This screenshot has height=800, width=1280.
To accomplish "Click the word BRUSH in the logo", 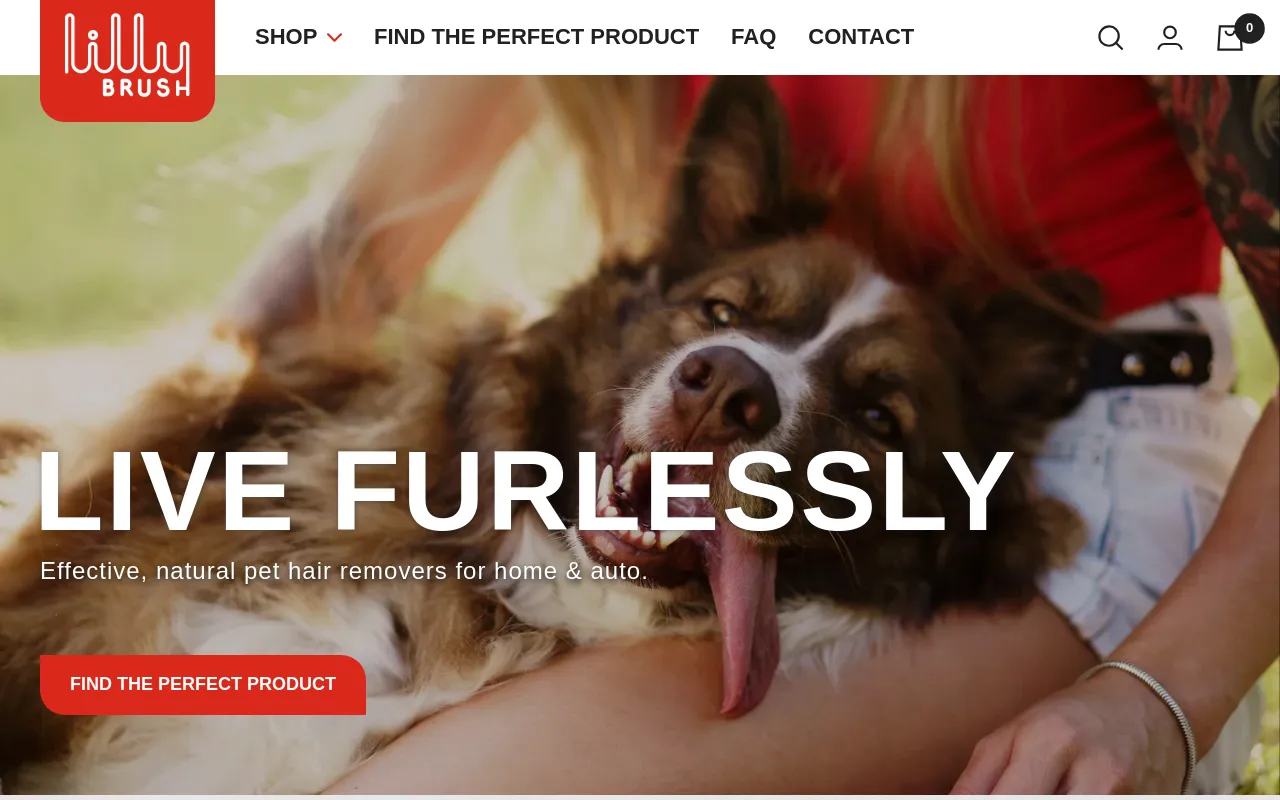I will pyautogui.click(x=146, y=87).
